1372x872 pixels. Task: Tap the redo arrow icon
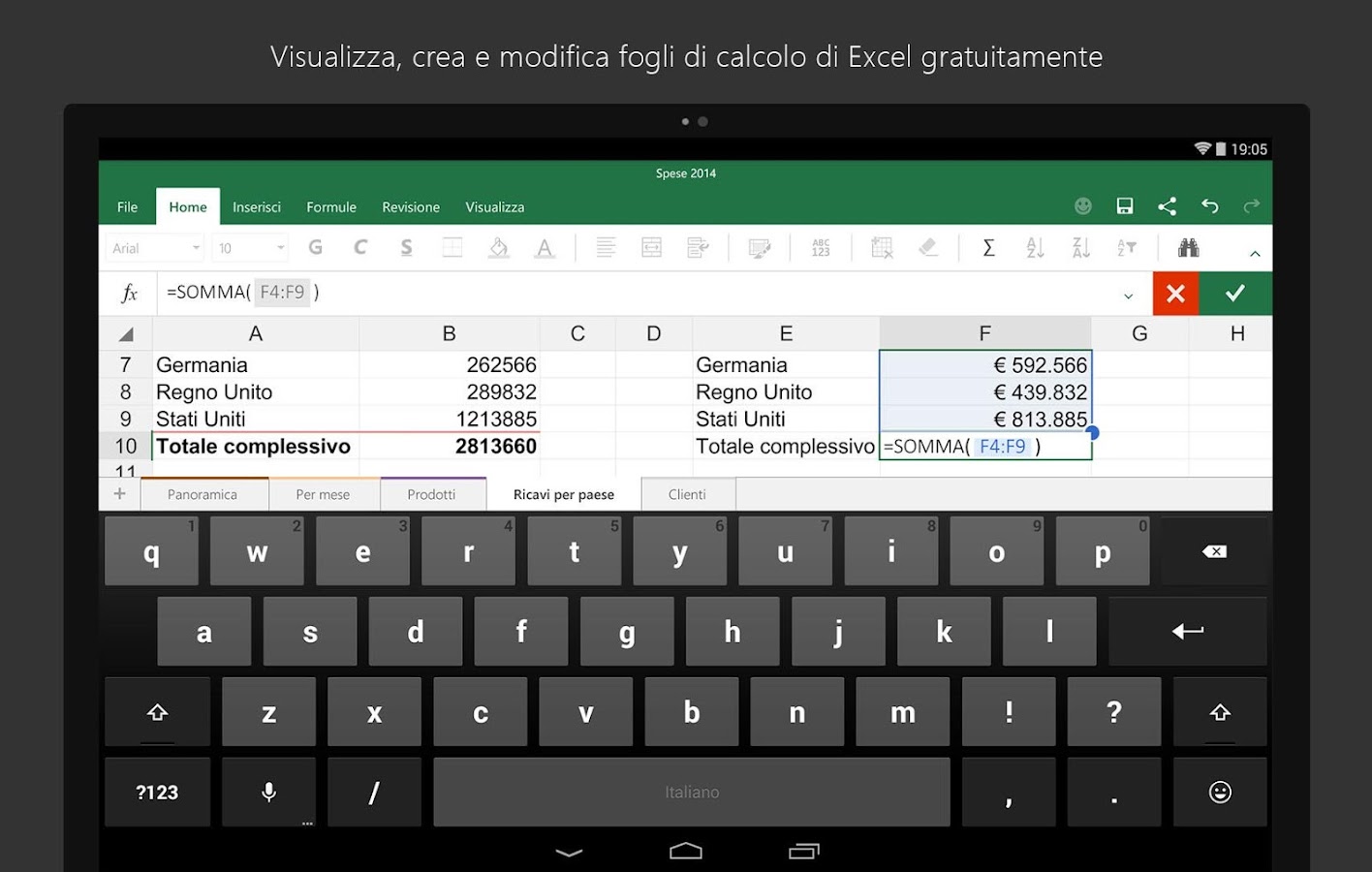click(1252, 206)
